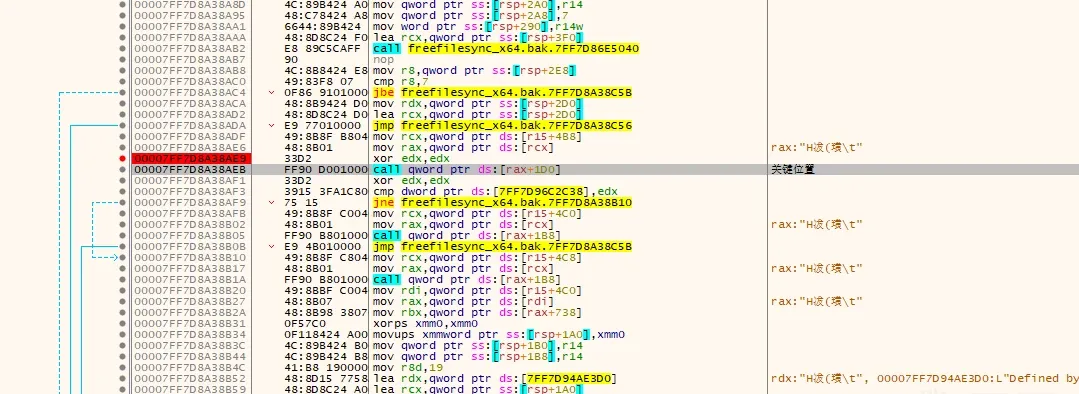Select lea rdx,qword ptr ds:[7FF7D94AE3D0] instruction

pos(494,378)
